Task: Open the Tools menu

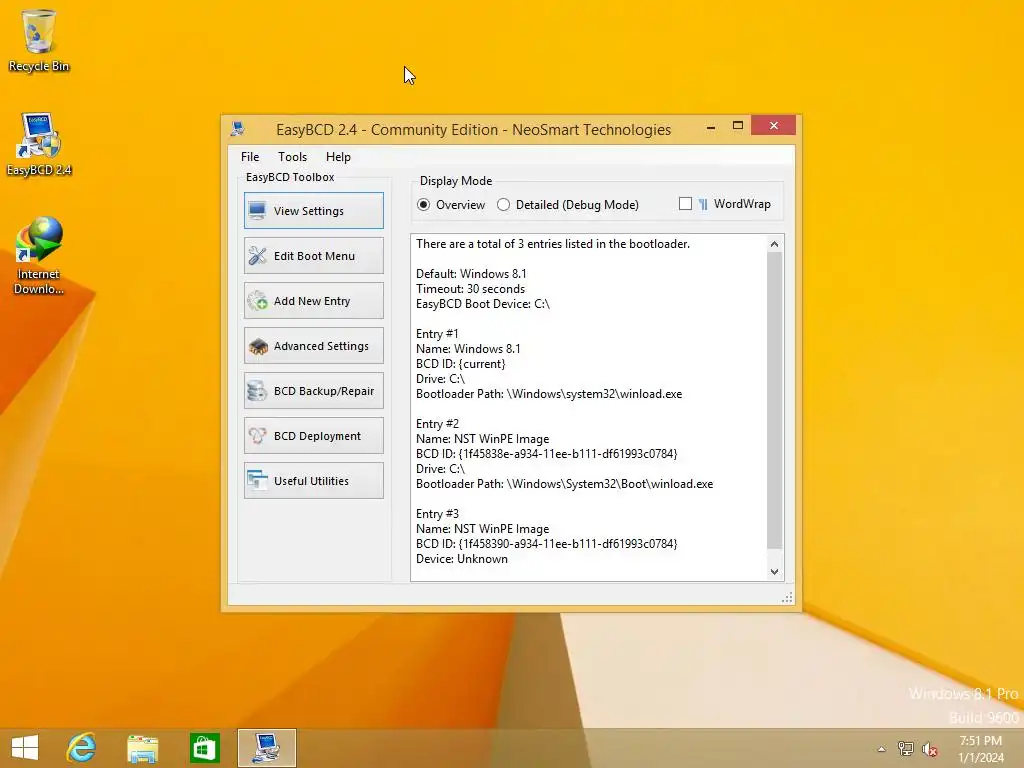Action: 292,157
